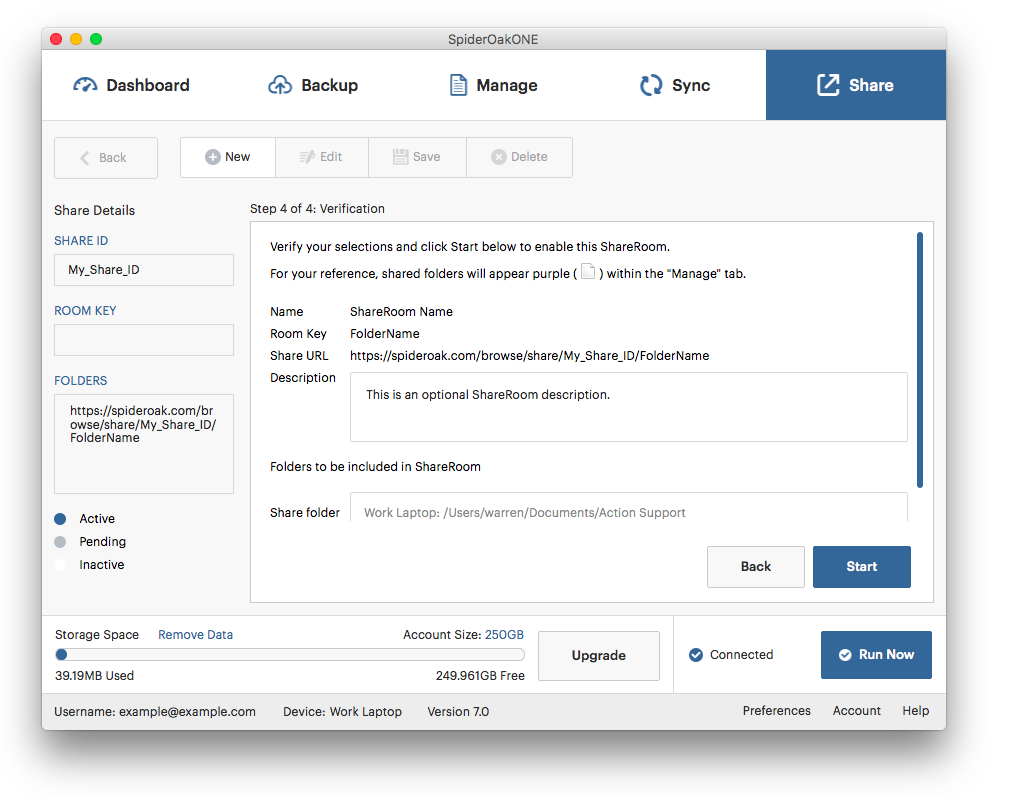
Task: Click the green window zoom button
Action: point(96,39)
